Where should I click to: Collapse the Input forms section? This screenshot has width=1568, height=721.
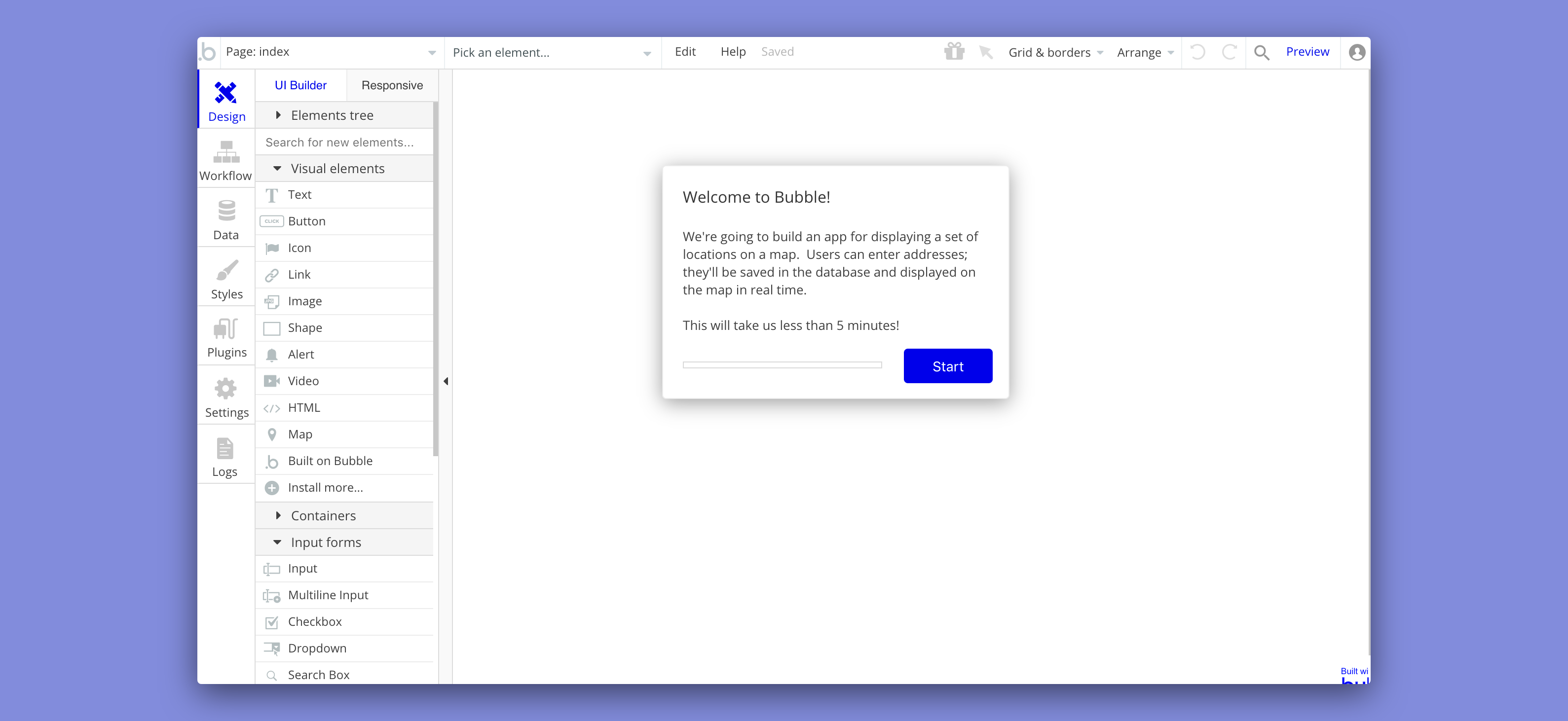(x=344, y=542)
